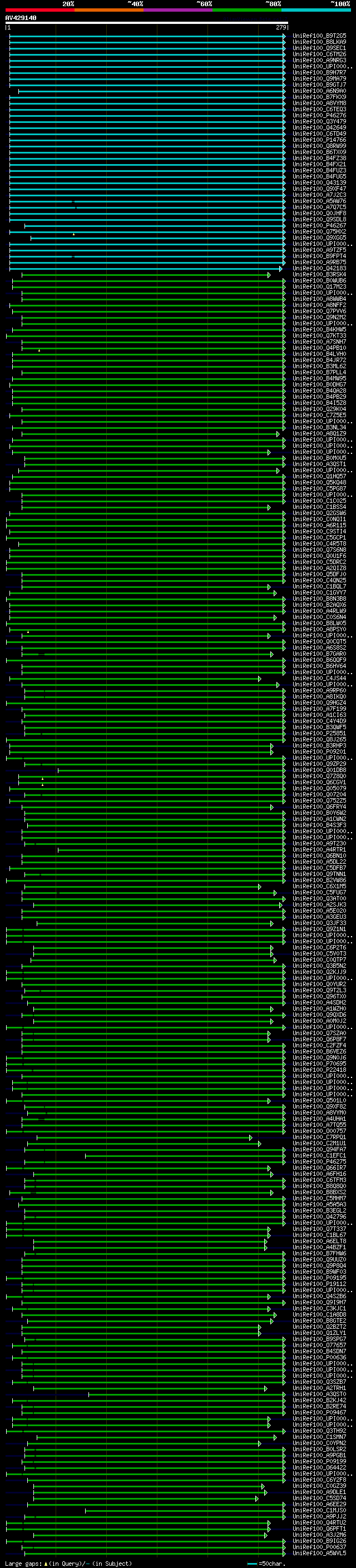Select label UniRef100_B4FZ38
Image resolution: width=356 pixels, height=1568 pixels.
coord(319,159)
